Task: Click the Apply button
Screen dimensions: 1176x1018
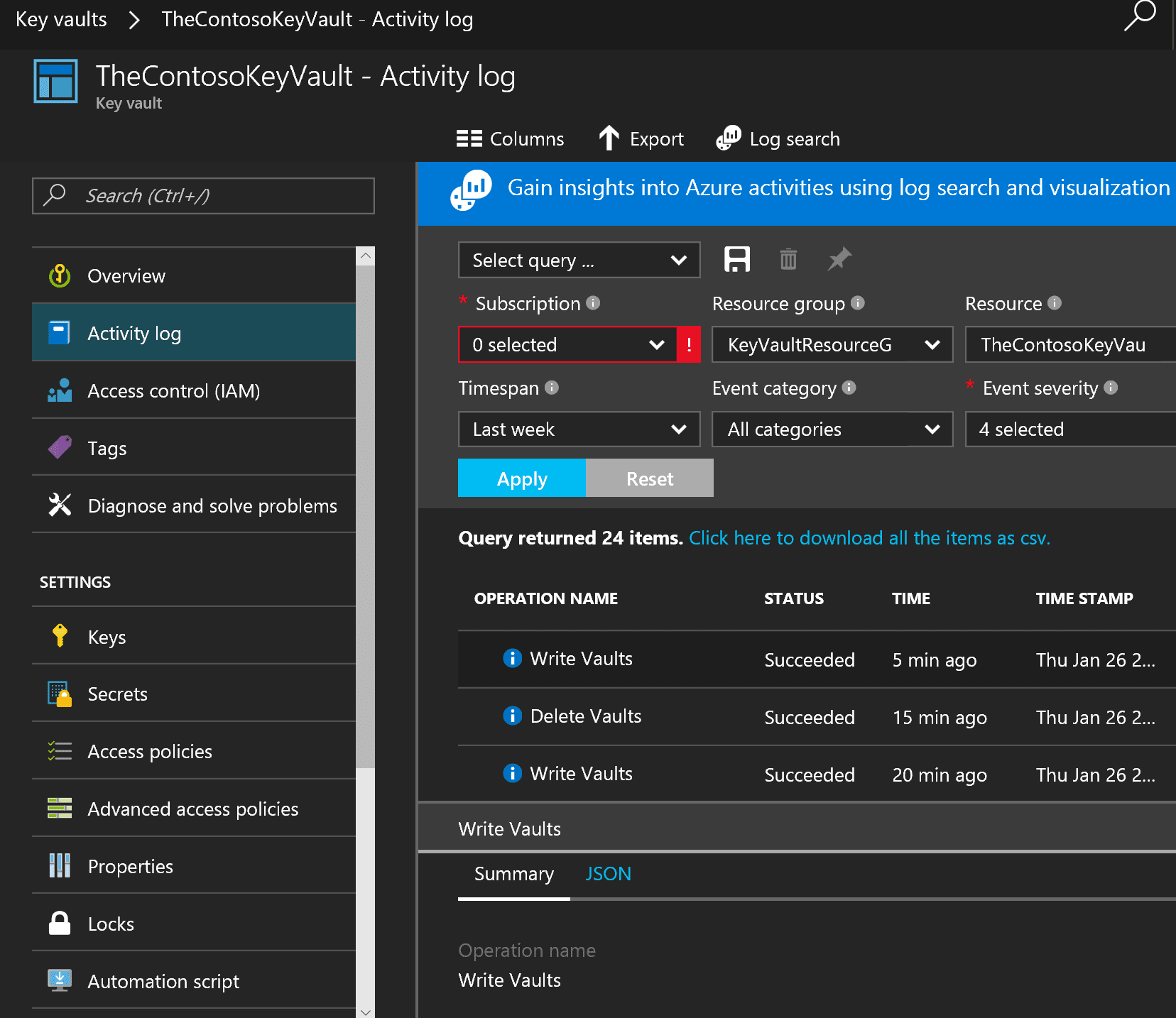Action: (522, 478)
